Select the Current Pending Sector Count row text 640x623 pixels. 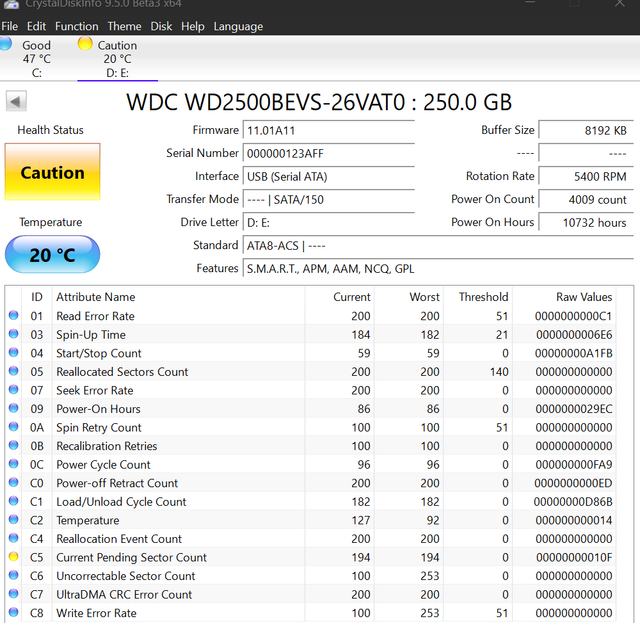(131, 557)
